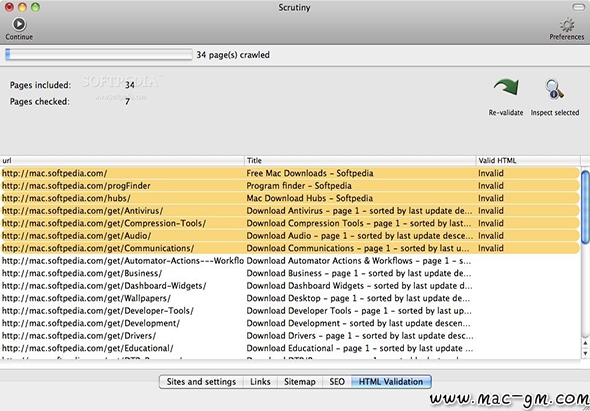Viewport: 590px width, 411px height.
Task: Click the Invalid status in Communications row
Action: click(491, 248)
